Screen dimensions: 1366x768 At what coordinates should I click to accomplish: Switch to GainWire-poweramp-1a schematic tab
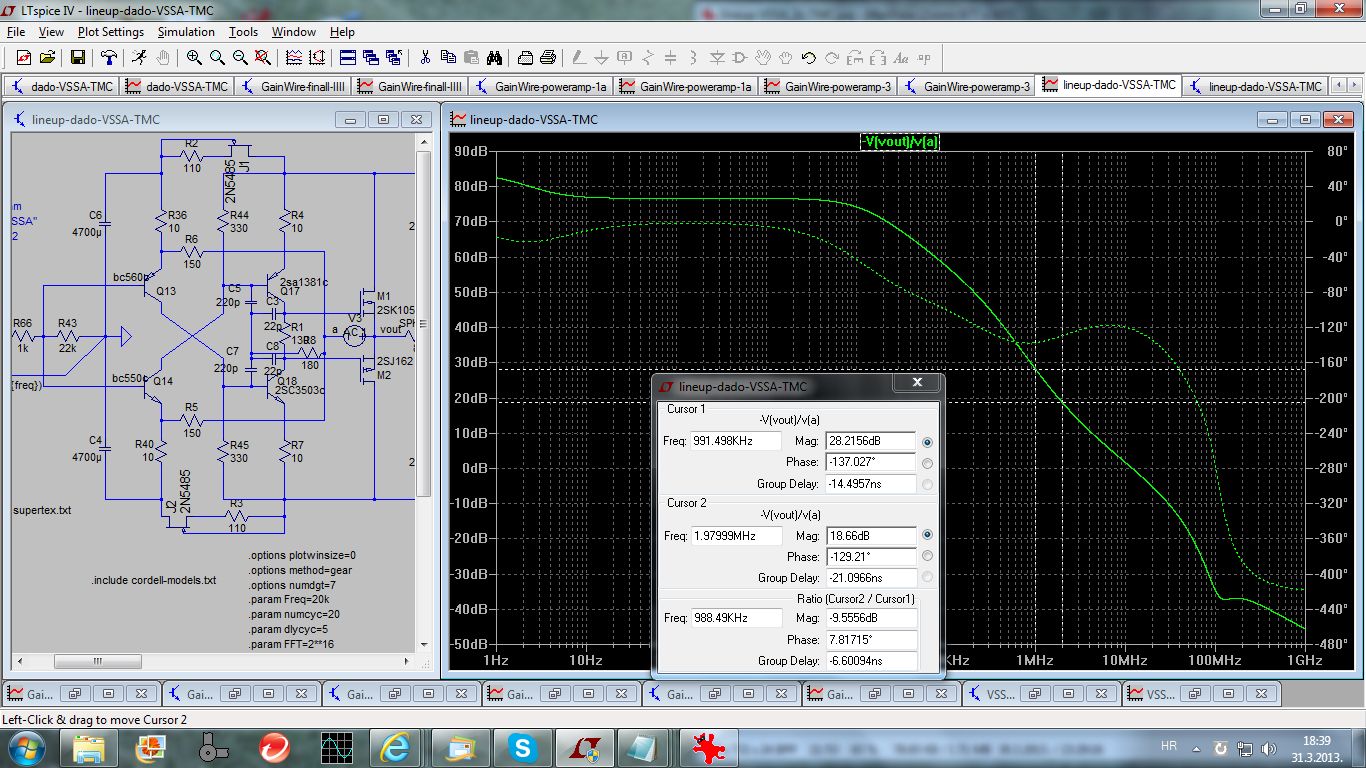[x=540, y=87]
